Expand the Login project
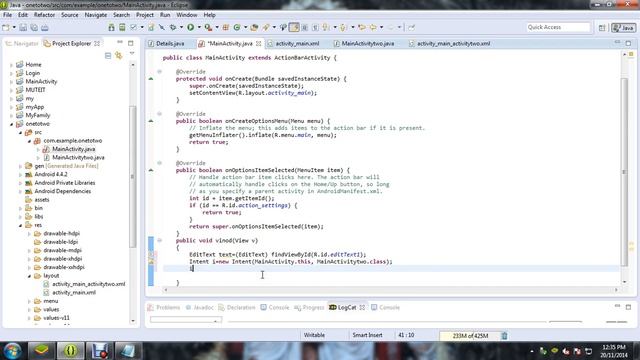 [11, 73]
